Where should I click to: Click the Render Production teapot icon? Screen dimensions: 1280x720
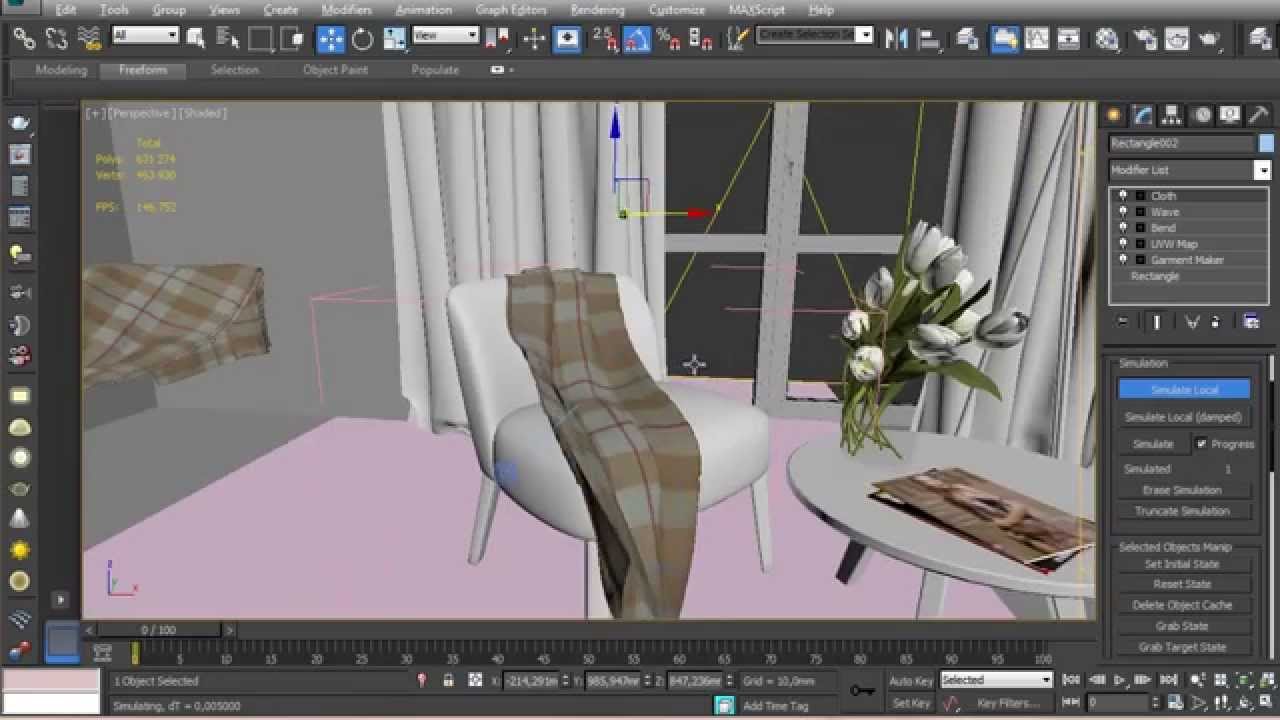point(1209,39)
